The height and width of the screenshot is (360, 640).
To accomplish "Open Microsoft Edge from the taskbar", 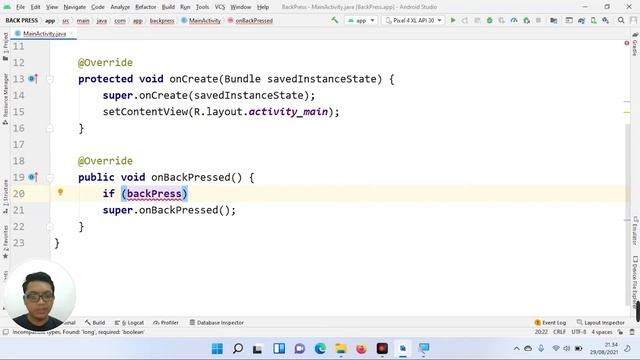I will 320,349.
